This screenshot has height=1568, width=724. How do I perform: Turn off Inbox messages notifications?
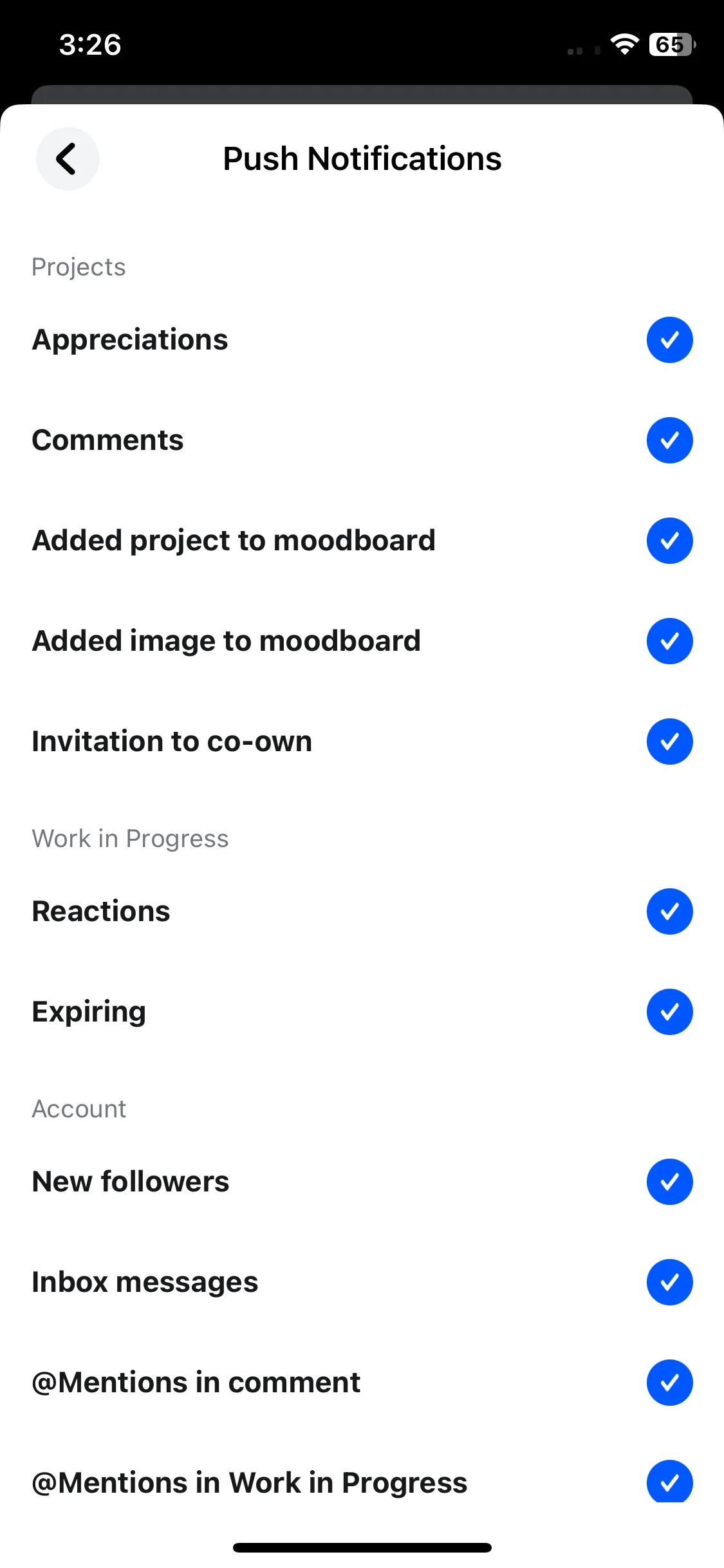point(669,1282)
